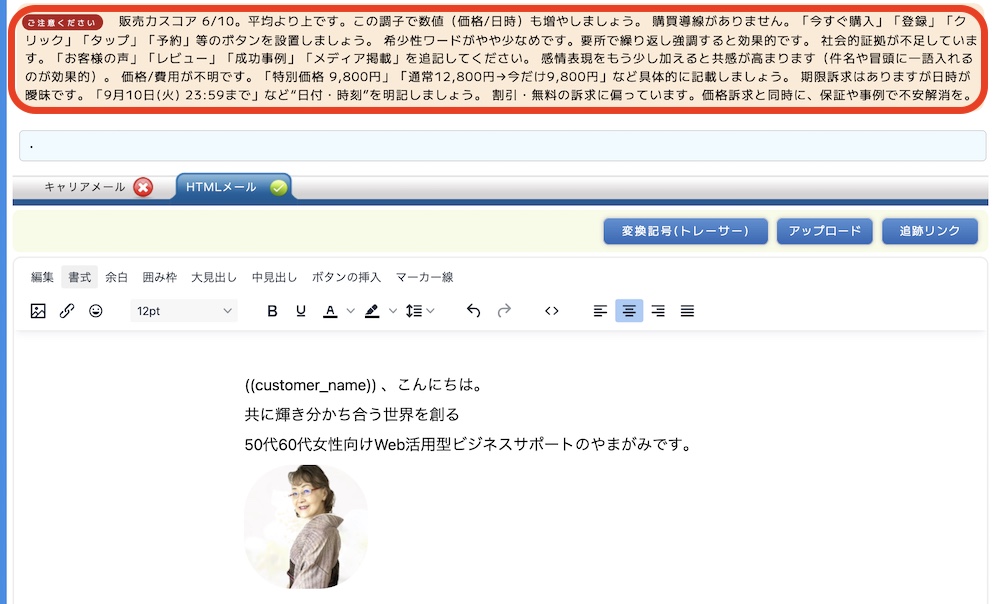The image size is (1000, 604).
Task: Justify the paragraph text
Action: tap(687, 311)
